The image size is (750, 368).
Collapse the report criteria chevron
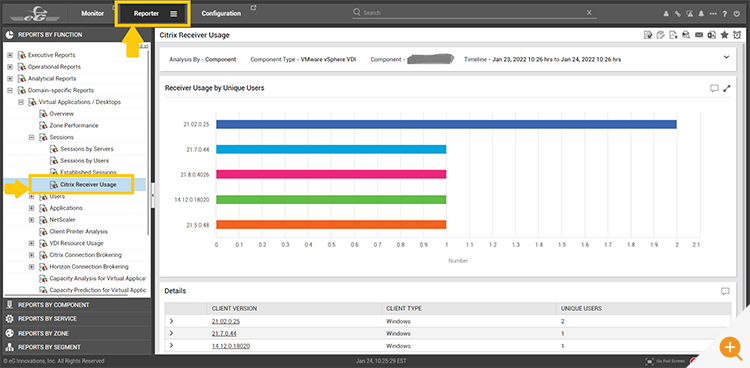726,57
